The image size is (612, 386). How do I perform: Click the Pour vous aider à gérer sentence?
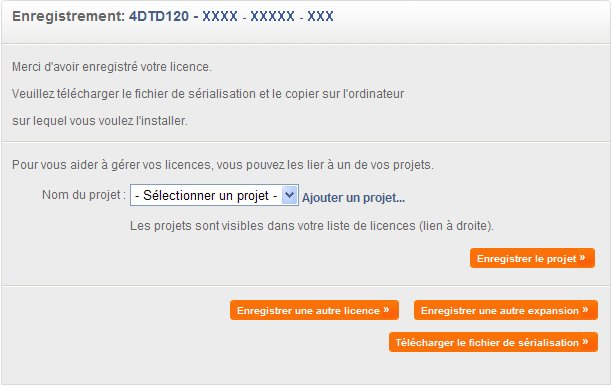pyautogui.click(x=223, y=165)
